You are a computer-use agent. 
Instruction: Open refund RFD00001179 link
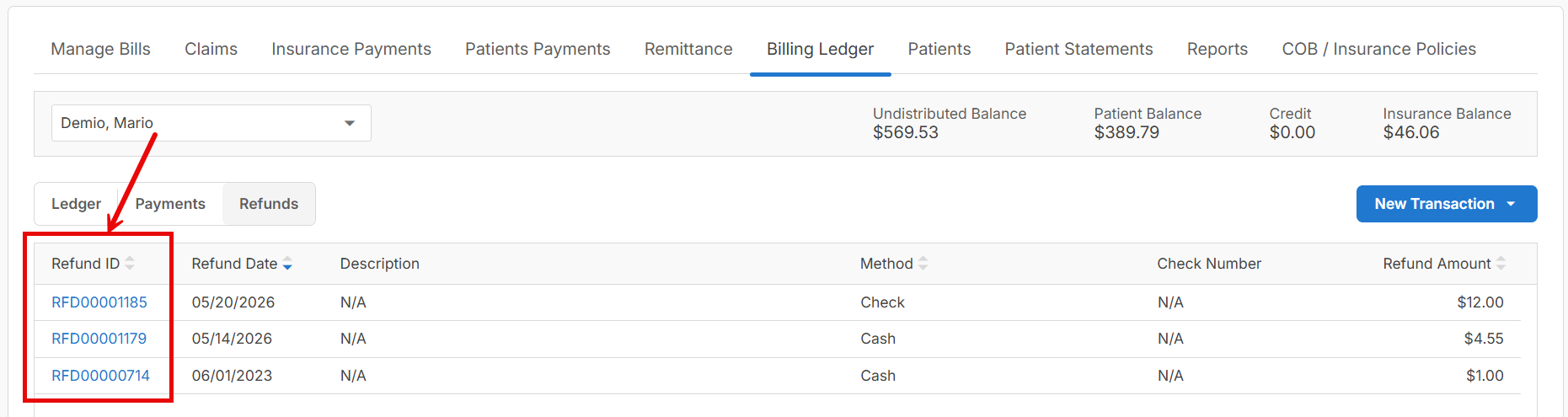pyautogui.click(x=99, y=339)
